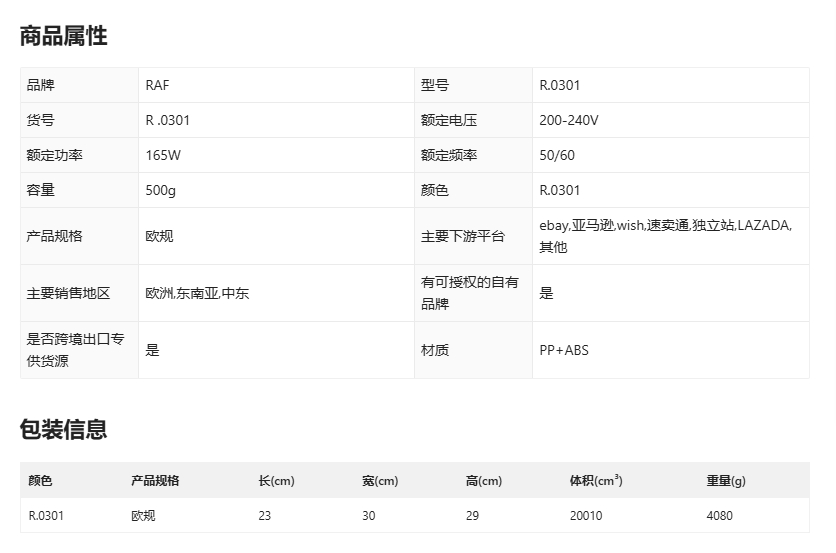Click the 型号 attribute label
Screen dimensions: 836x553
[x=435, y=85]
